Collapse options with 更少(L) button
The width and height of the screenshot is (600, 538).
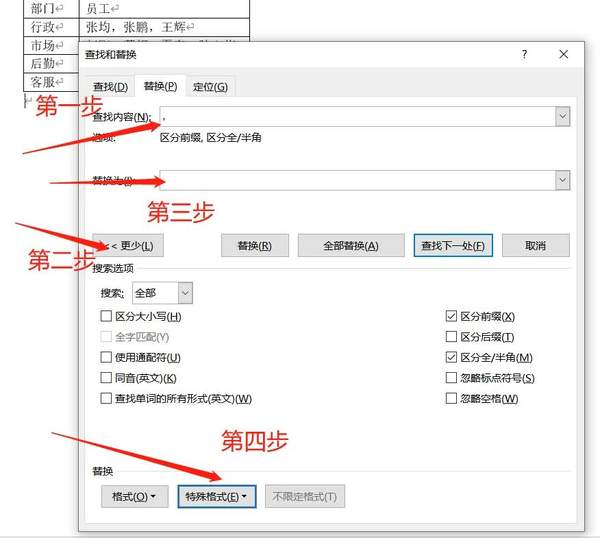129,246
